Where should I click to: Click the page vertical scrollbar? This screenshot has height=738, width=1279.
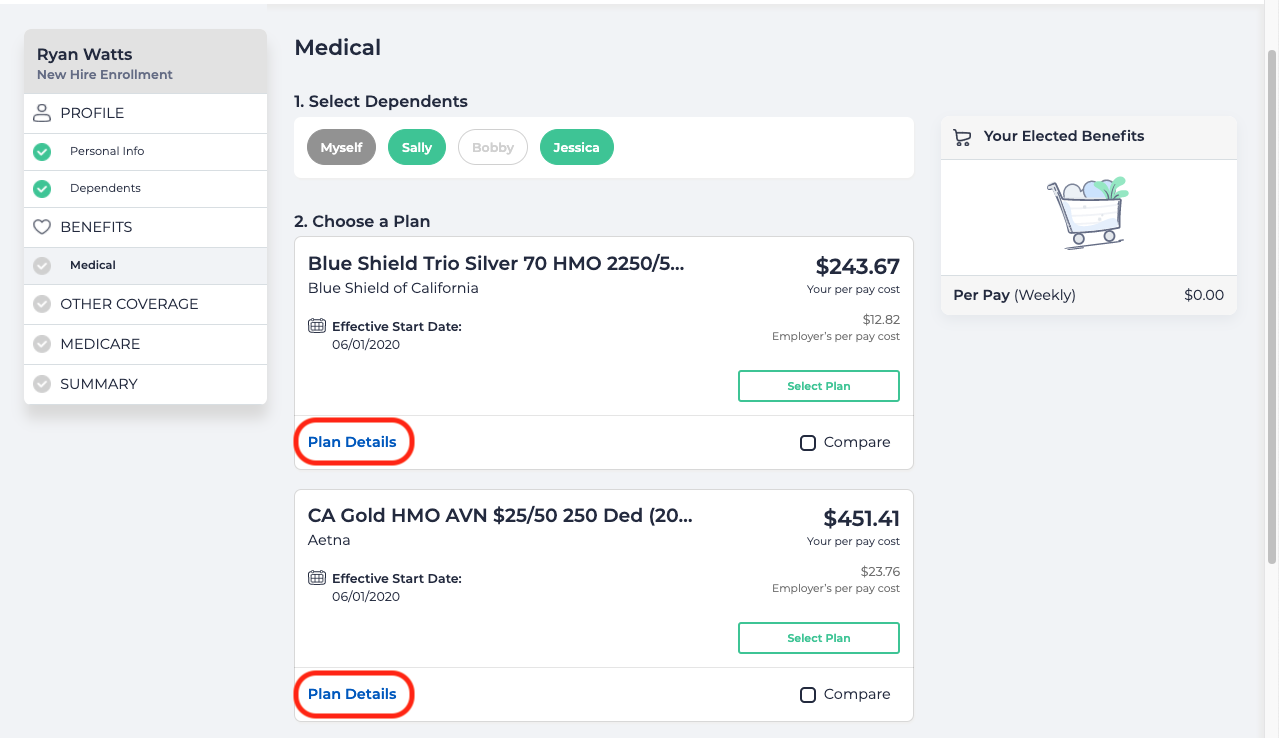(x=1271, y=300)
